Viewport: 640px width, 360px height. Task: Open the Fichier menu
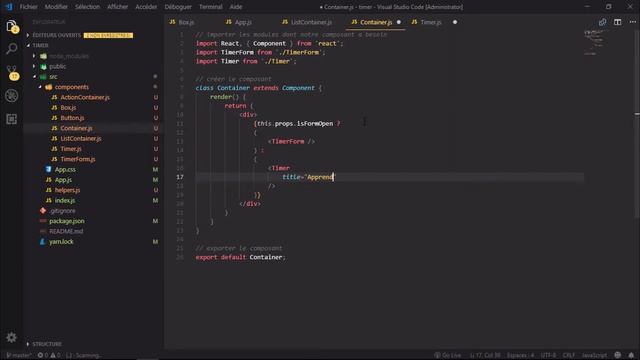pyautogui.click(x=29, y=7)
